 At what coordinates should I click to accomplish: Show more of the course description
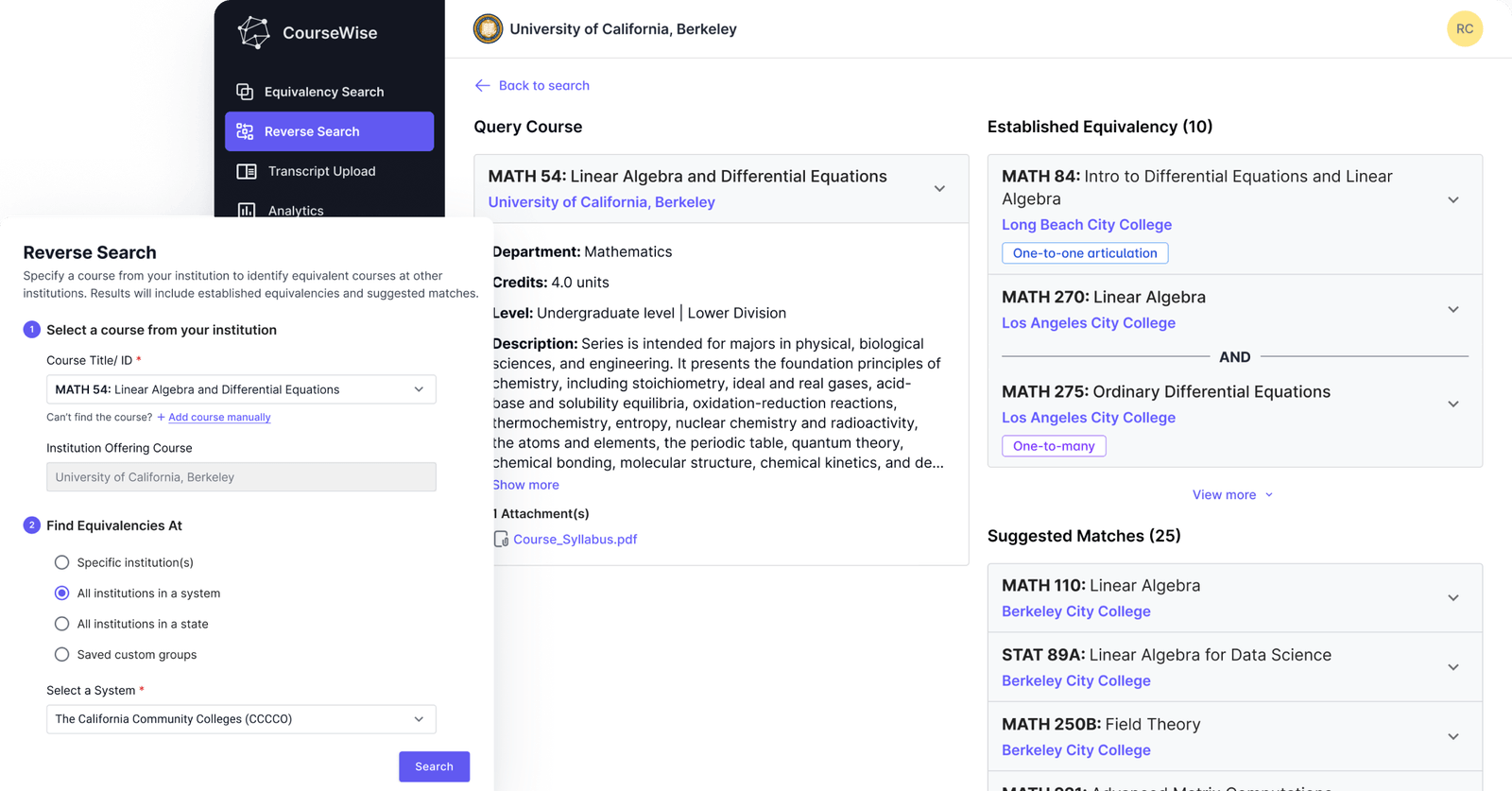[525, 485]
